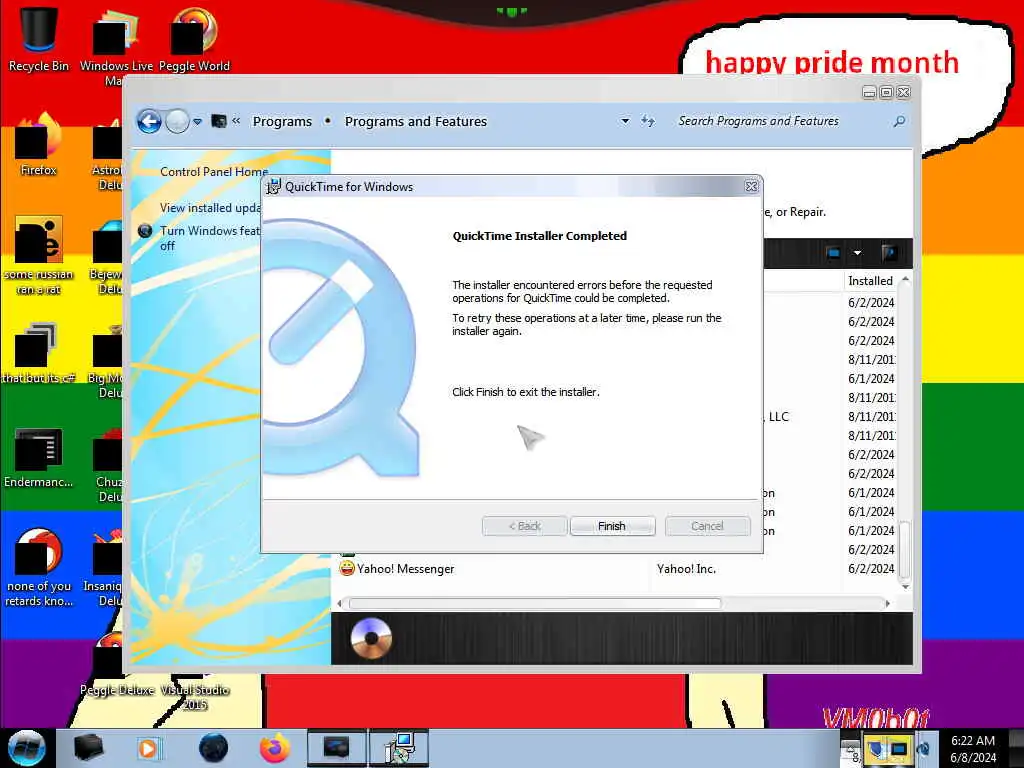This screenshot has height=768, width=1024.
Task: Click the horizontal scroll left arrow
Action: pyautogui.click(x=339, y=603)
